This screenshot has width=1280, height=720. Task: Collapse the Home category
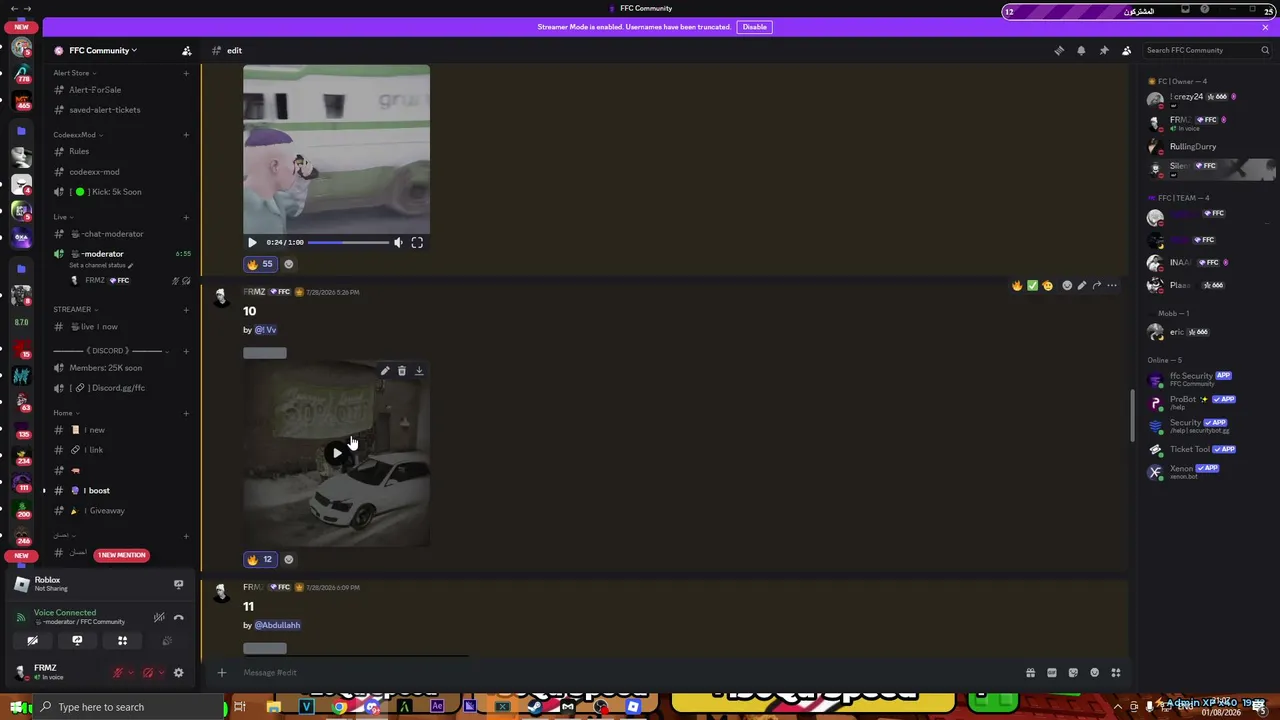coord(66,413)
